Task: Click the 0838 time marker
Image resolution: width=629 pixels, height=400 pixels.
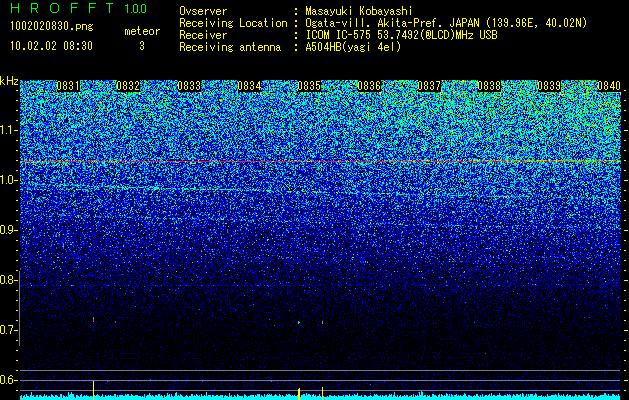Action: tap(489, 86)
